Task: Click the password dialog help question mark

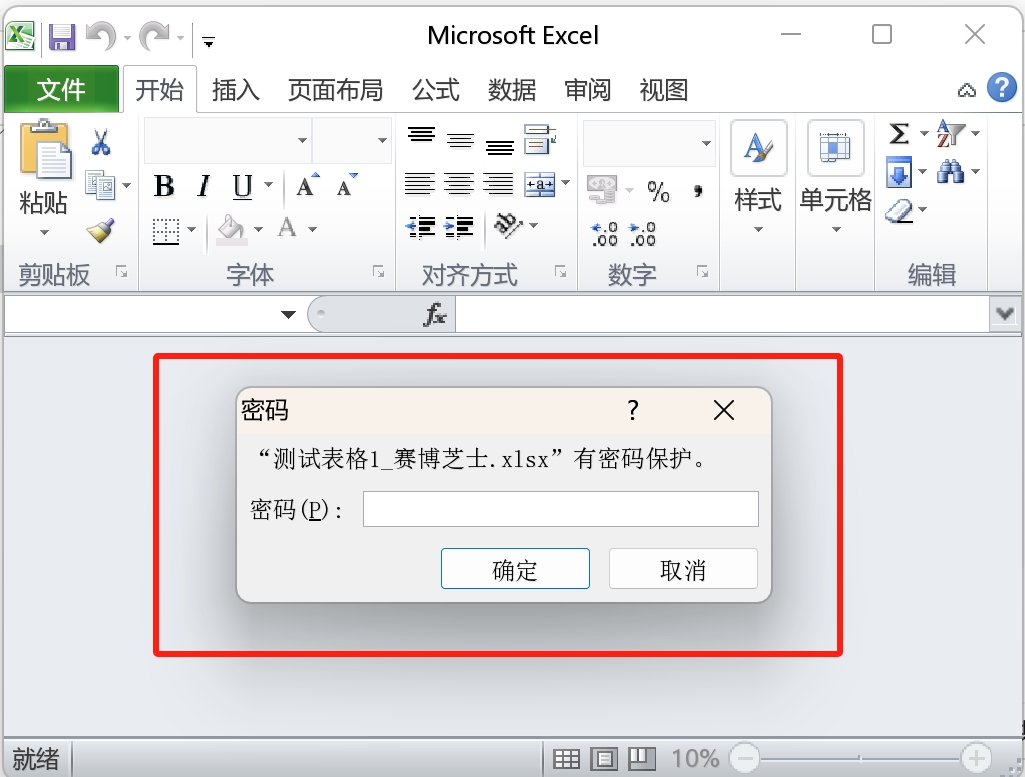Action: 633,410
